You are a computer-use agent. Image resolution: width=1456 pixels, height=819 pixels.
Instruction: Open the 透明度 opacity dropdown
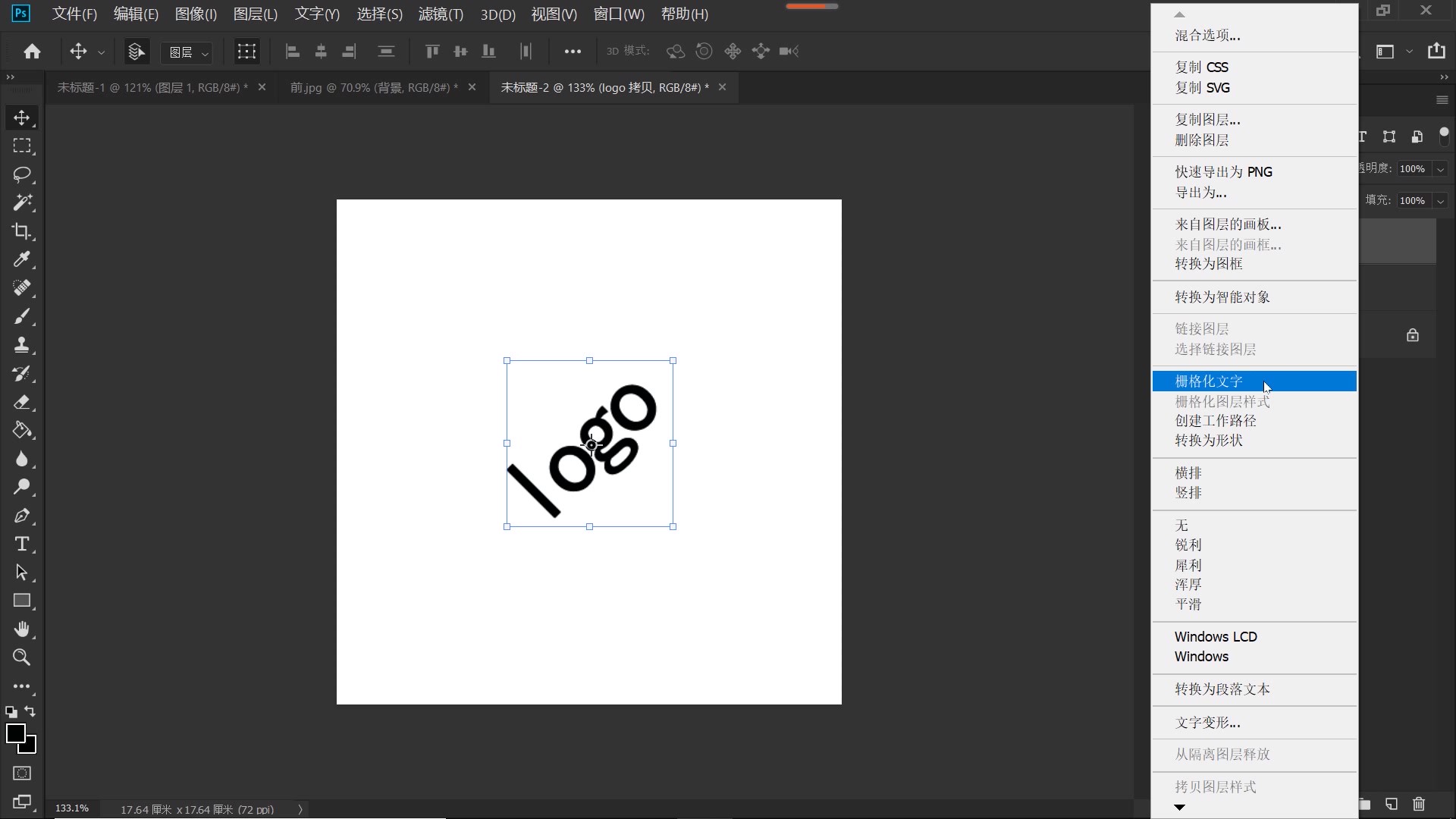coord(1440,168)
